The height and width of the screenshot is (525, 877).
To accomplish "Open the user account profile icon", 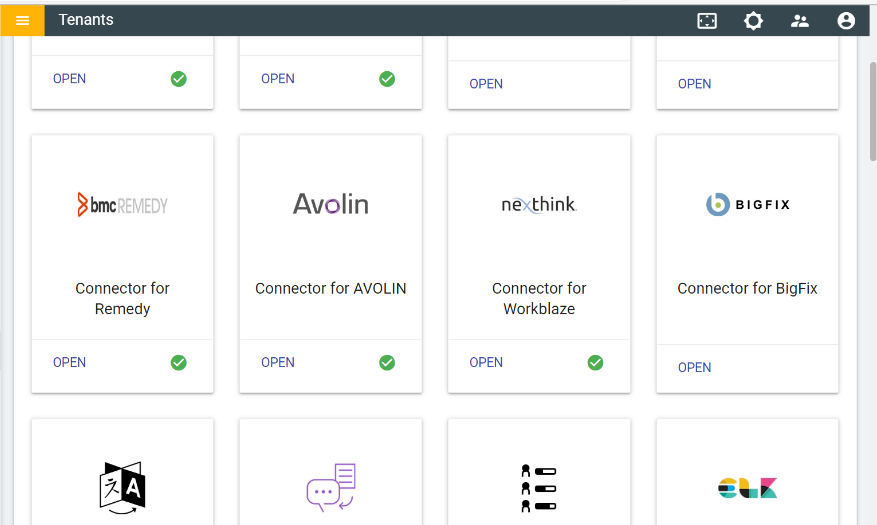I will coord(846,21).
